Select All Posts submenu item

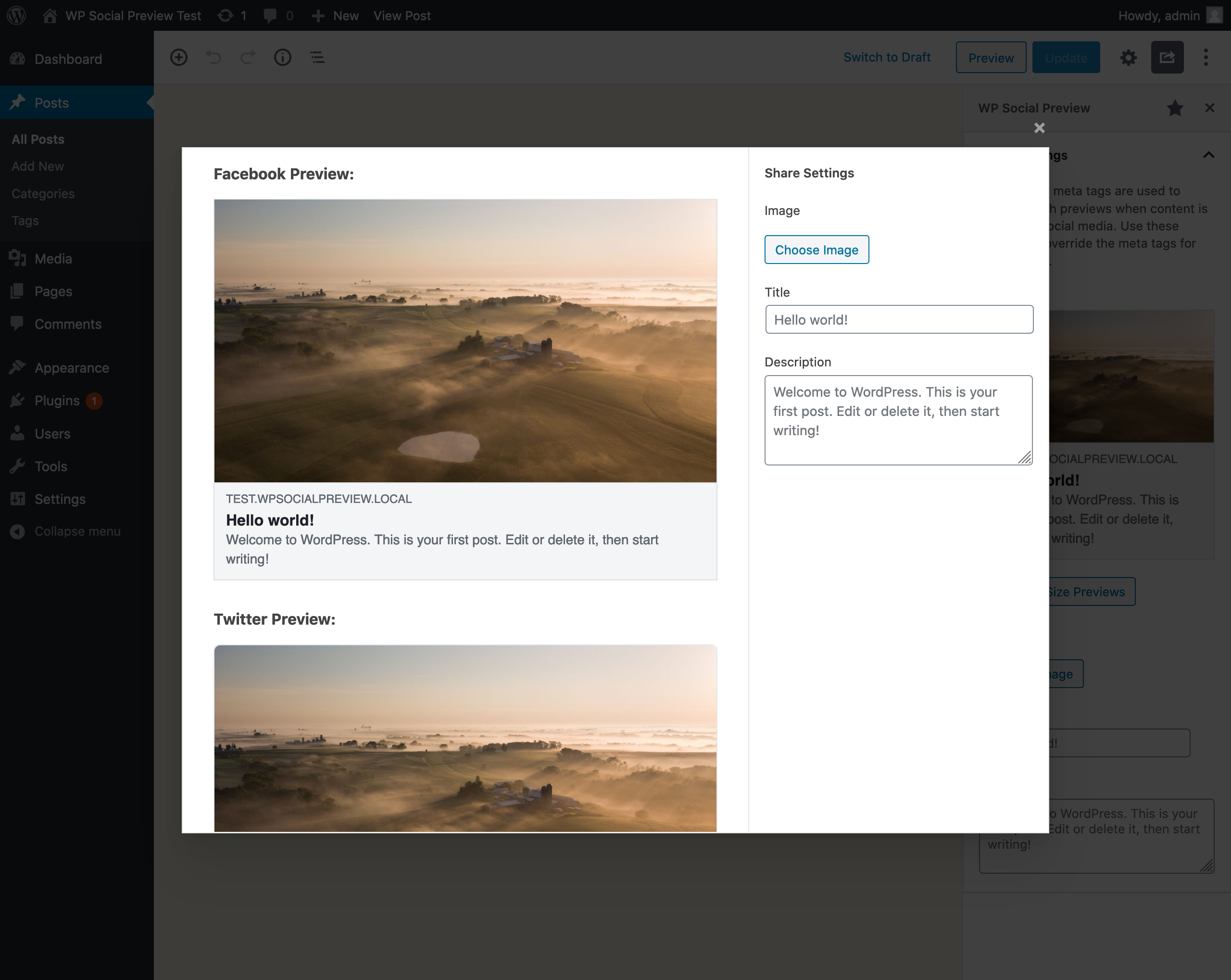click(38, 139)
